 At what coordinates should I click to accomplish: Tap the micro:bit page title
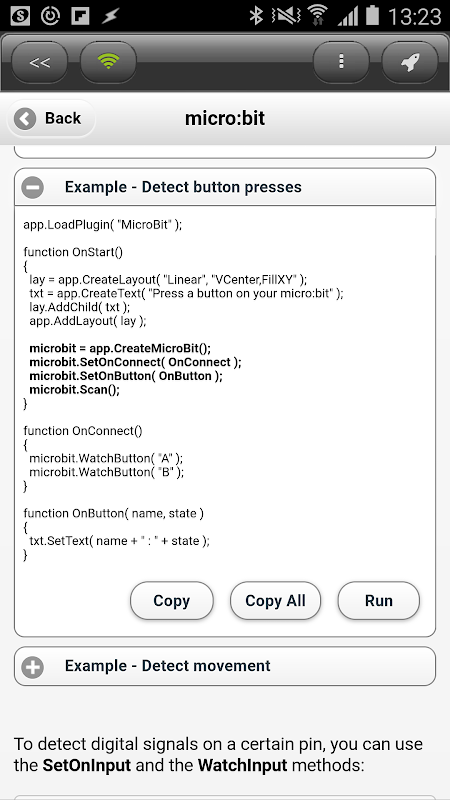(225, 118)
